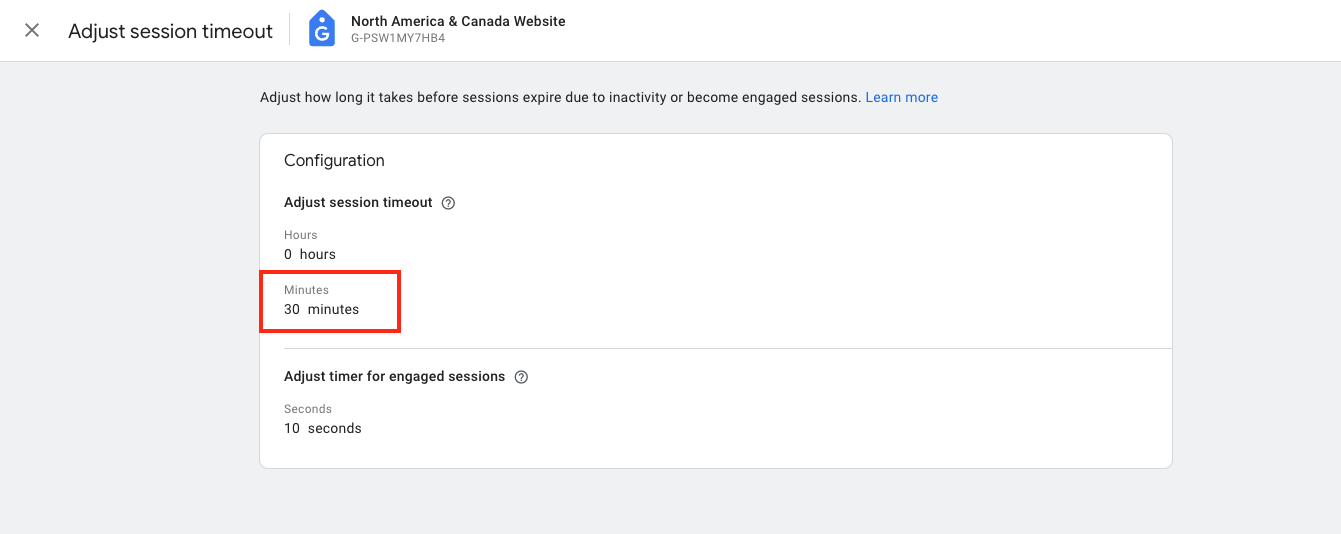Click the 30 minutes value
Screen dimensions: 1341x534
pos(321,309)
